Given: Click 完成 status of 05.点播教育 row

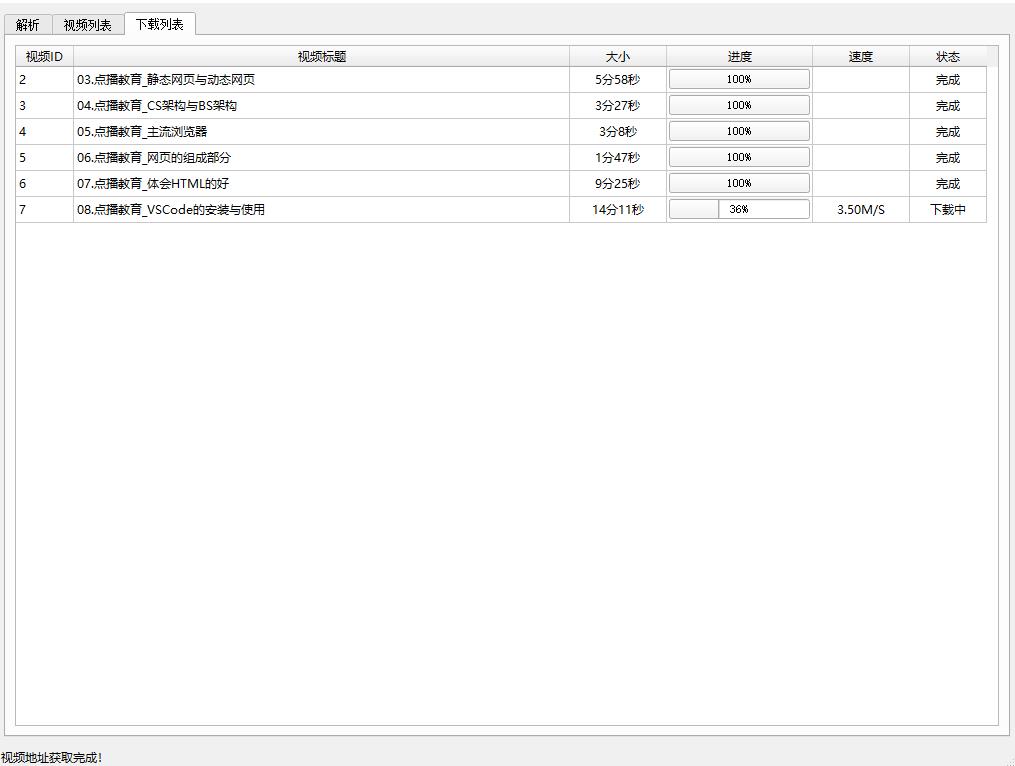Looking at the screenshot, I should tap(948, 131).
